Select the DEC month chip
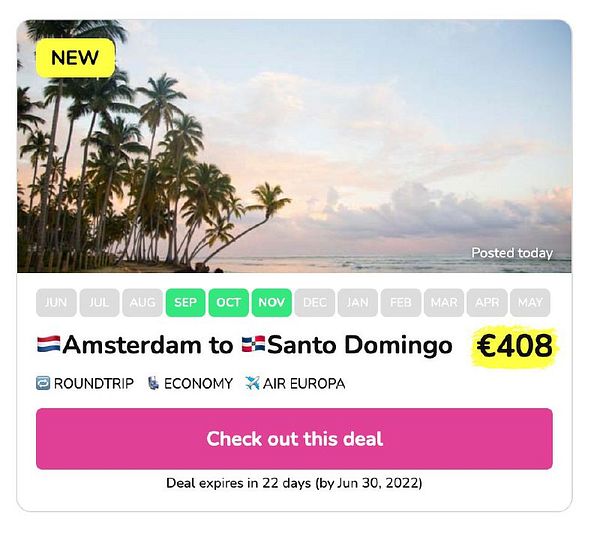Screen dimensions: 600x541 [x=315, y=303]
